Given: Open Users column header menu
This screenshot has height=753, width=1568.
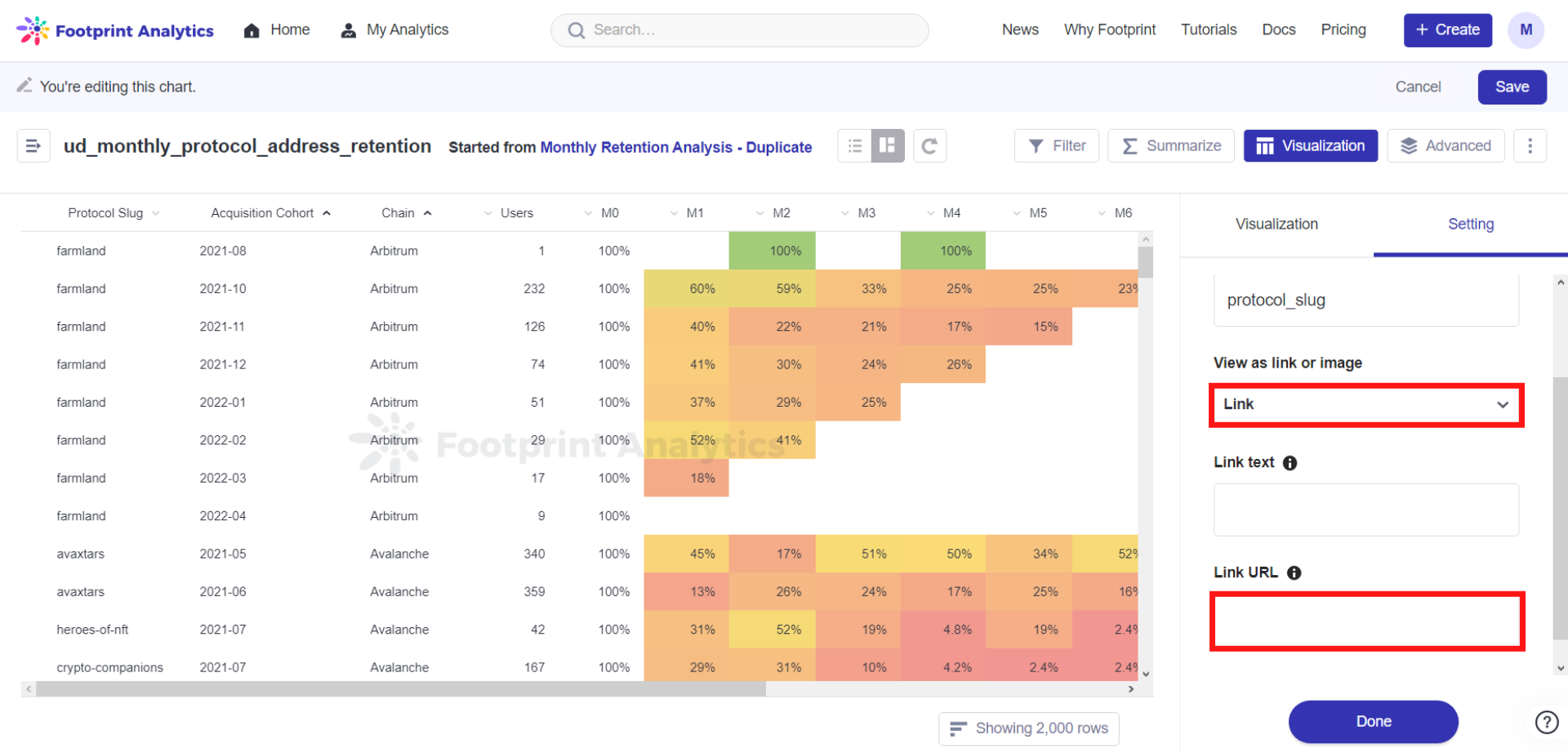Looking at the screenshot, I should point(510,213).
